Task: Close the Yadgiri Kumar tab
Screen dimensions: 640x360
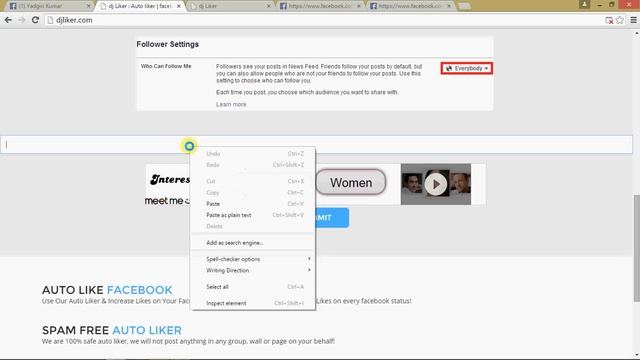Action: point(89,6)
